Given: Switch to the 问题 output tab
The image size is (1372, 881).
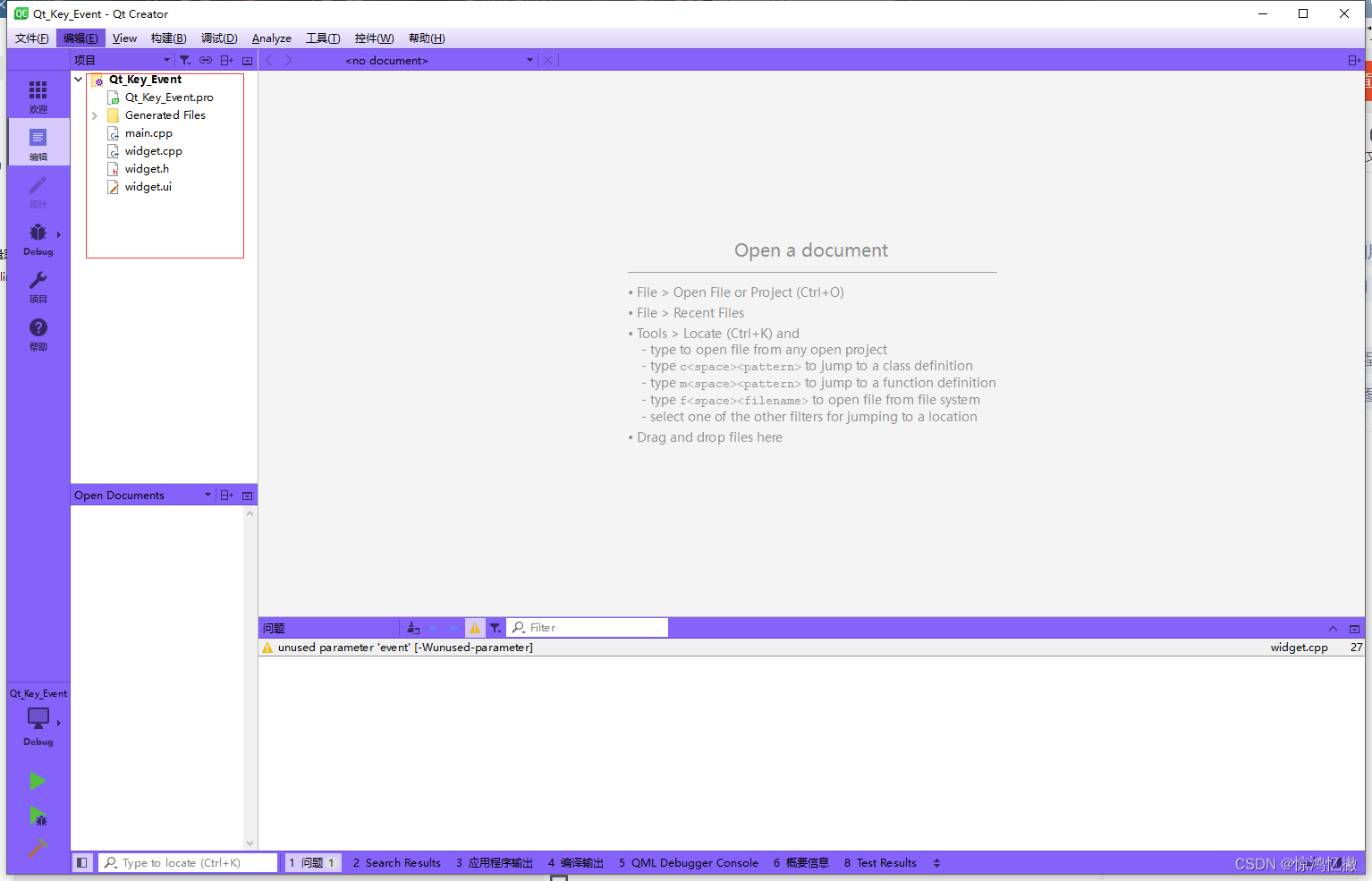Looking at the screenshot, I should 312,863.
